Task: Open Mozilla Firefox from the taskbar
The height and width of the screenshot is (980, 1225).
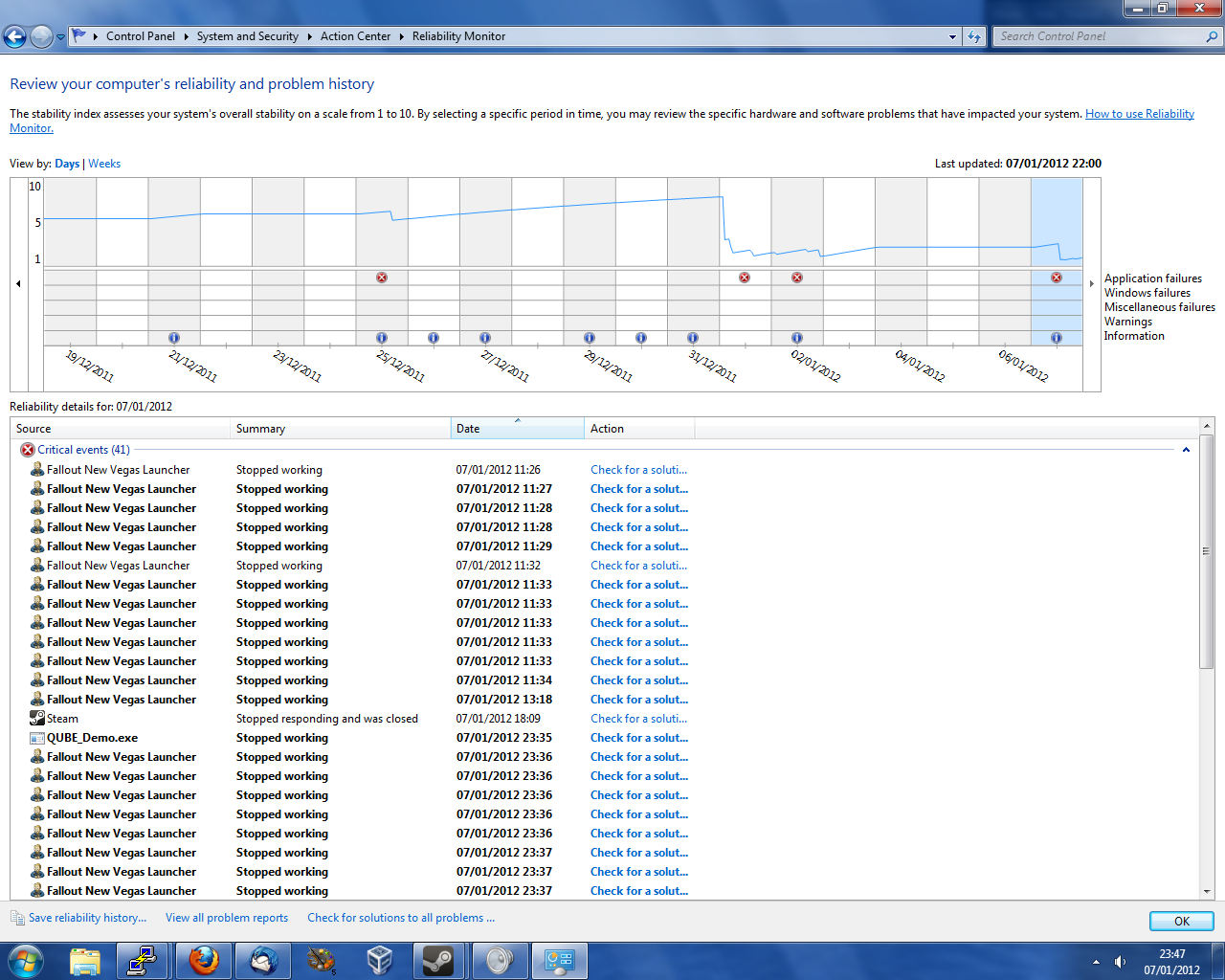Action: click(x=203, y=960)
